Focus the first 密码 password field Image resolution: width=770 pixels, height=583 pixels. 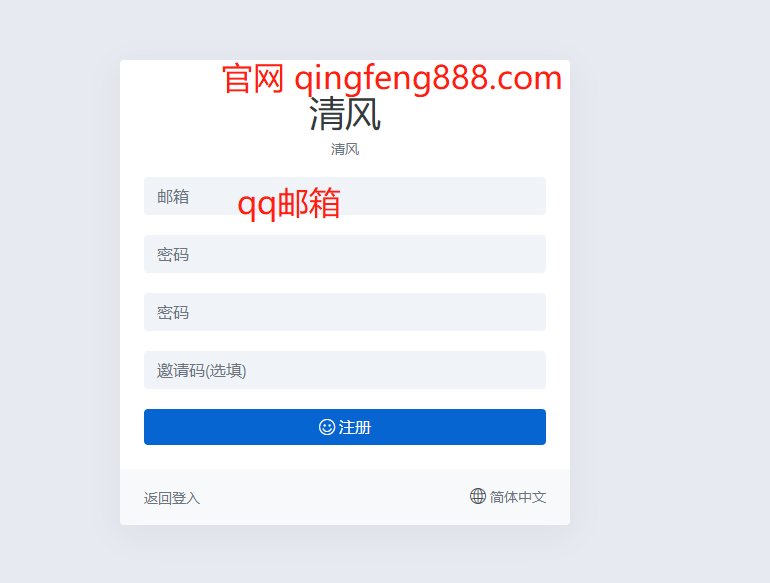coord(345,254)
